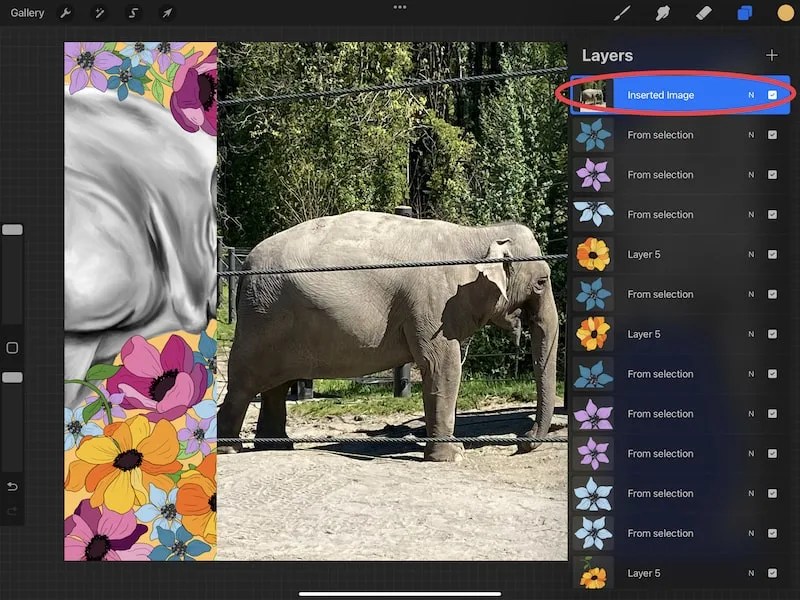The height and width of the screenshot is (600, 800).
Task: Return to Gallery
Action: pyautogui.click(x=27, y=13)
